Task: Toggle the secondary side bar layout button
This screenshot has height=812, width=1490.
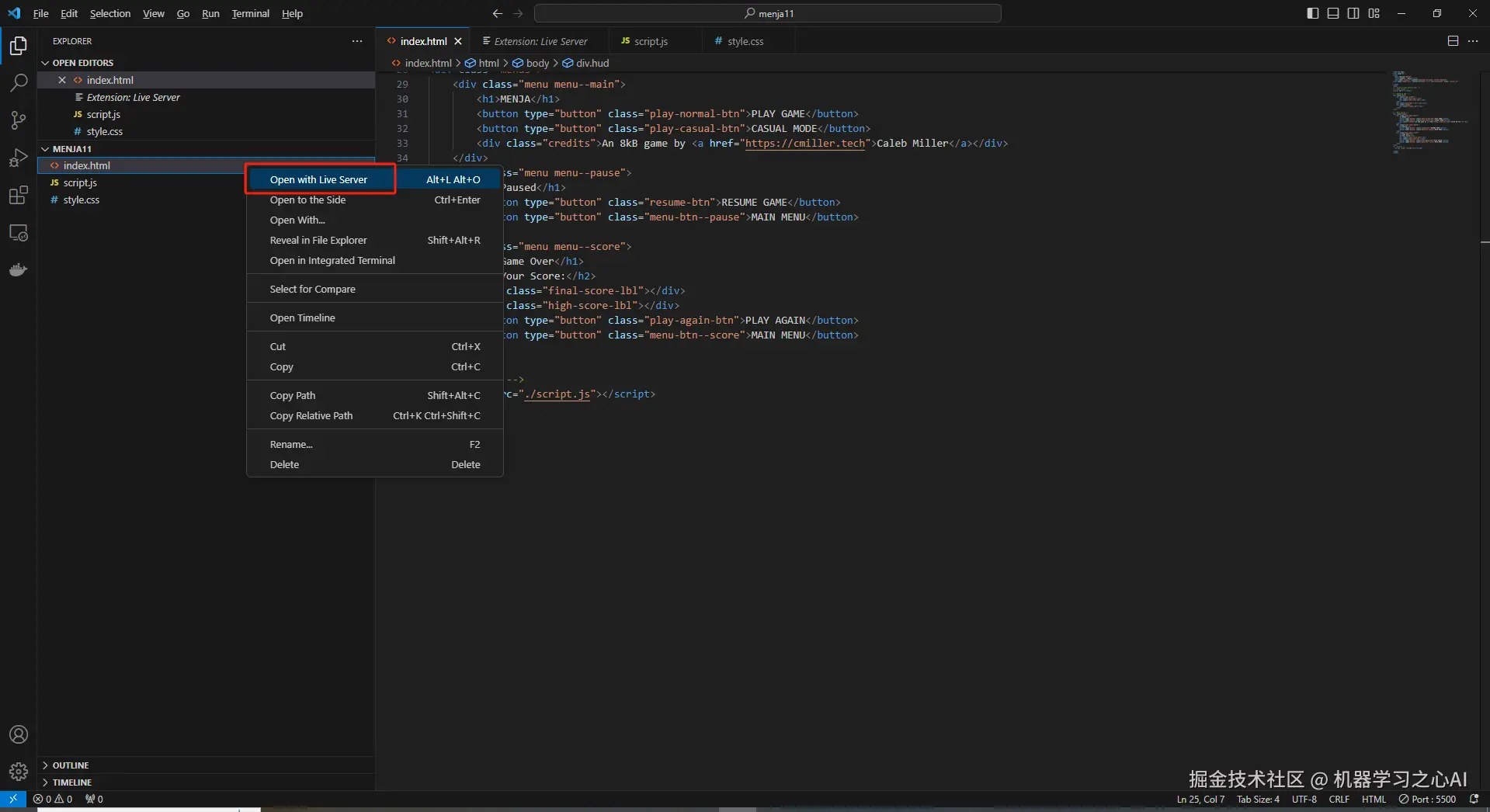Action: tap(1353, 13)
